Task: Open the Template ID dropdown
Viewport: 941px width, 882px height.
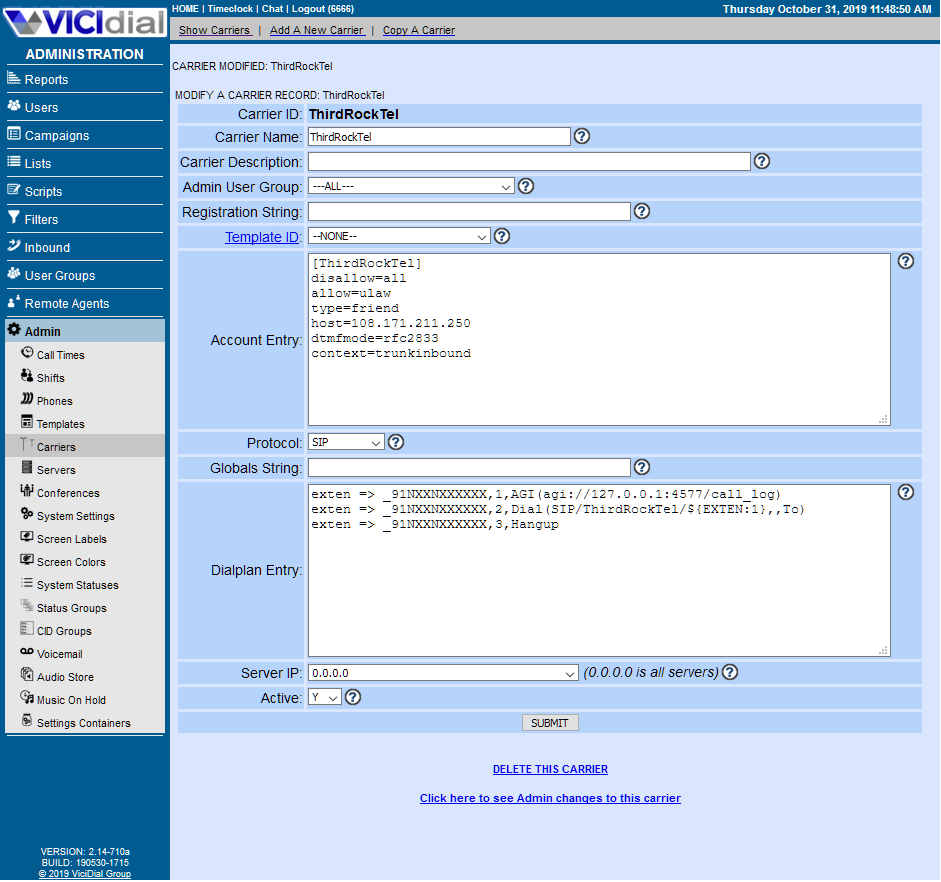Action: [399, 236]
